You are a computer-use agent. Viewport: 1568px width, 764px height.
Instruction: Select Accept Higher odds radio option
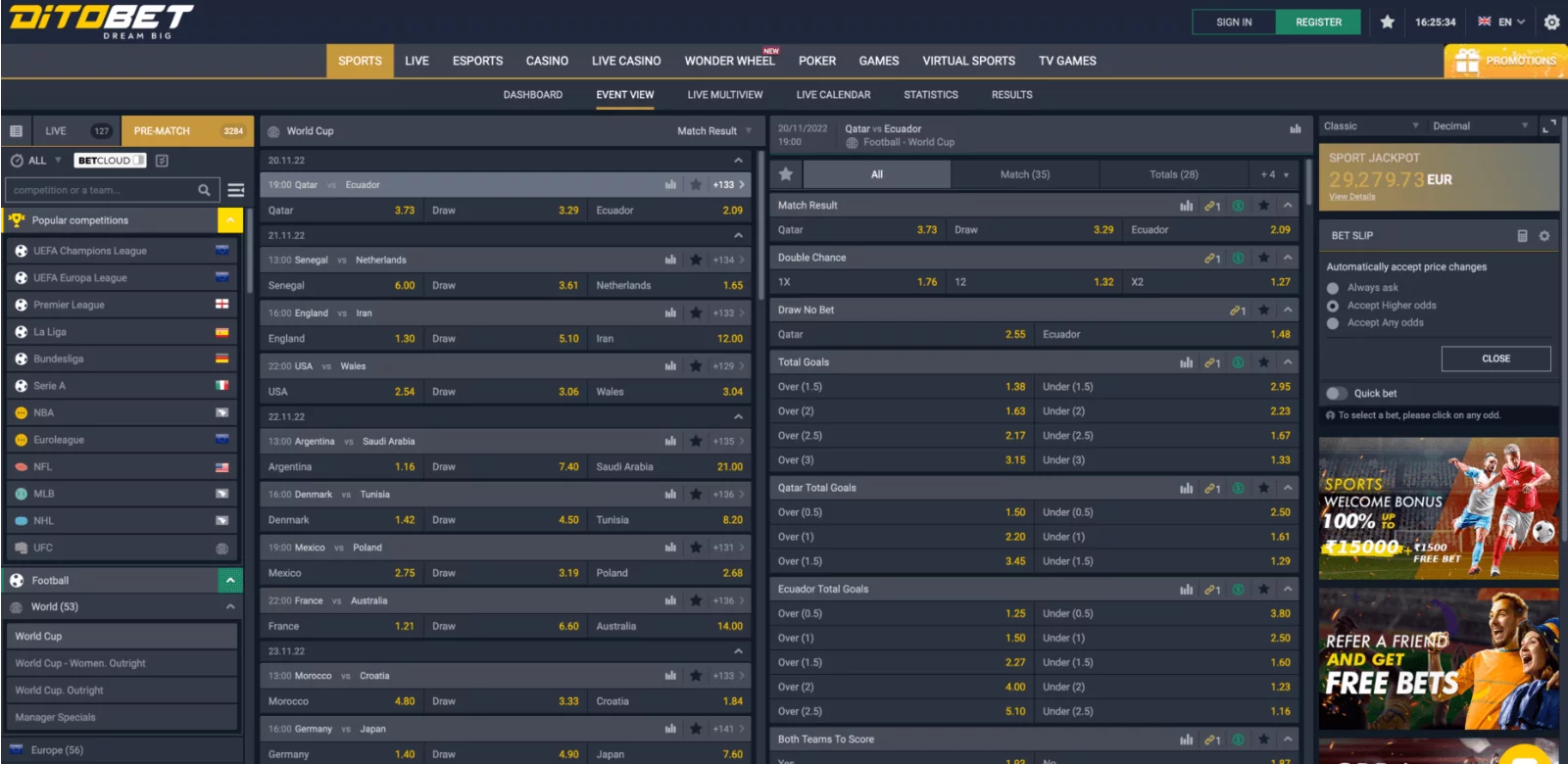pos(1333,306)
